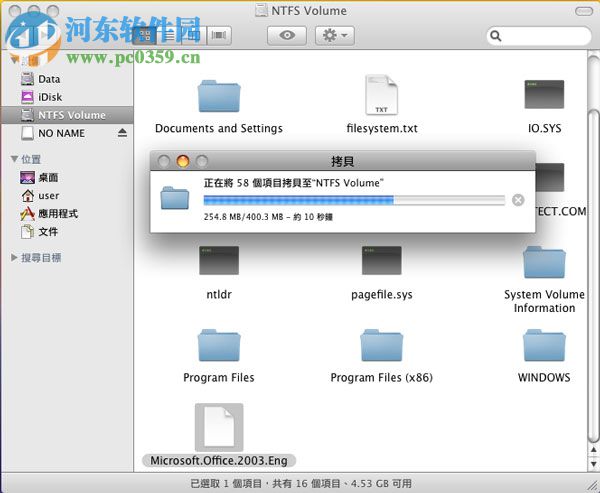The width and height of the screenshot is (600, 493).
Task: Click the toolbar toggle pill button
Action: [x=584, y=11]
